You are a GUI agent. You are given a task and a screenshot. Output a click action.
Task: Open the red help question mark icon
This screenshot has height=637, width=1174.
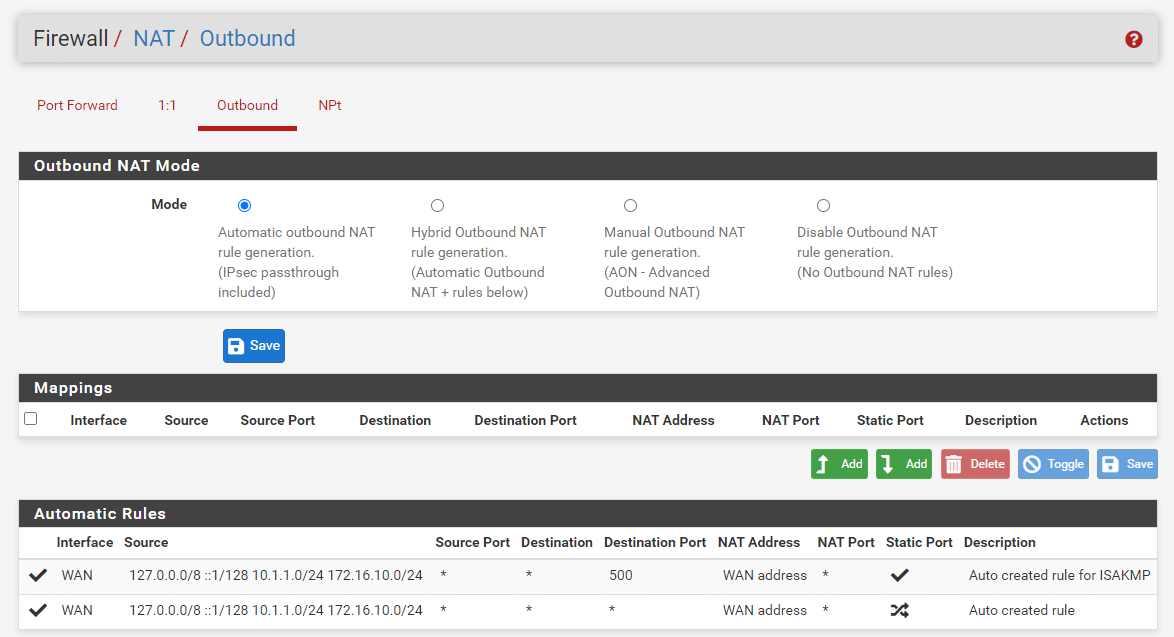1134,39
